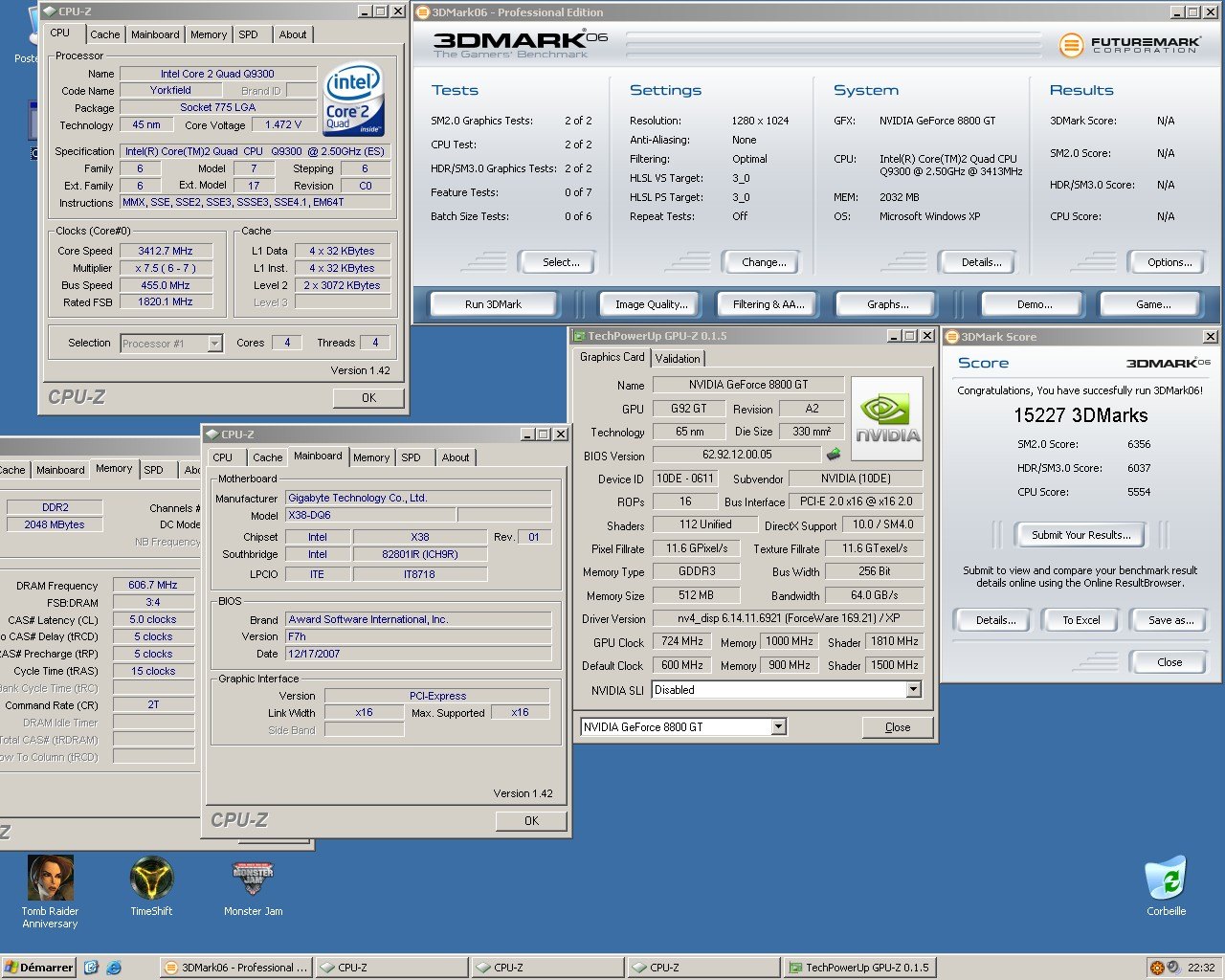The image size is (1225, 980).
Task: Click the Intel Core 2 Quad logo
Action: pyautogui.click(x=353, y=100)
